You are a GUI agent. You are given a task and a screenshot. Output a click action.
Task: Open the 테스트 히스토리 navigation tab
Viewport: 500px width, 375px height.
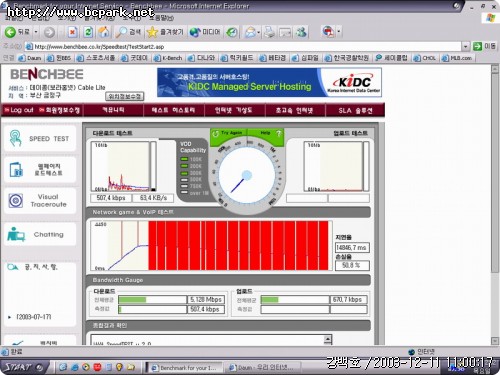tap(174, 110)
